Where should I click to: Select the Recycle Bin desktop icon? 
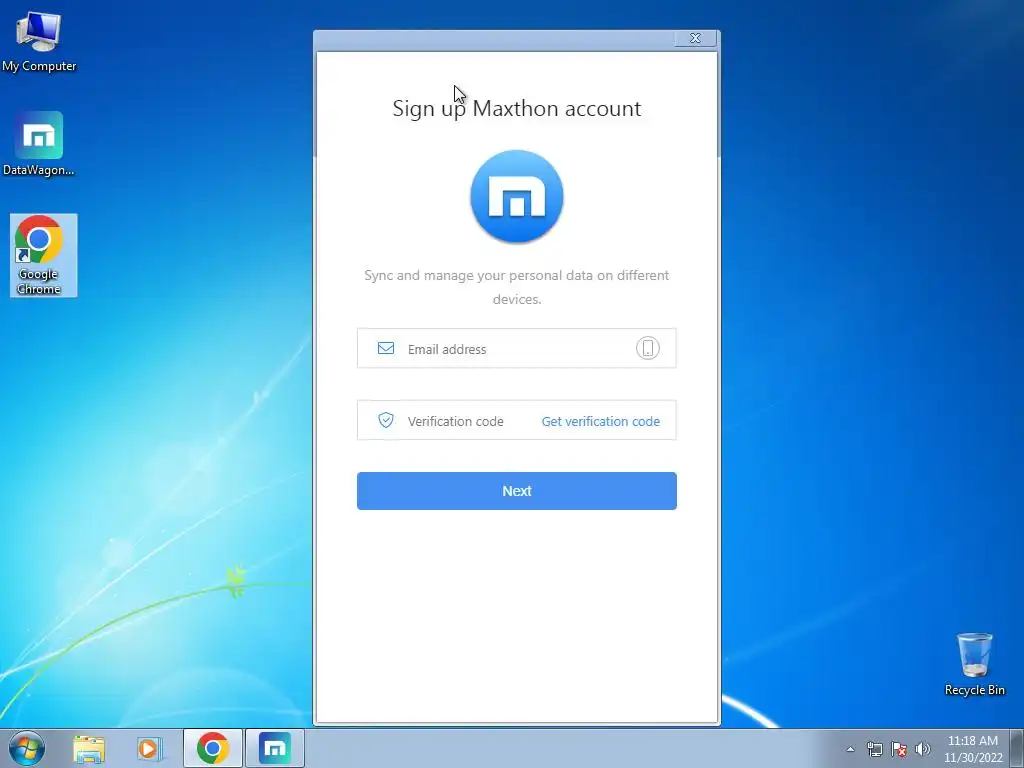974,664
